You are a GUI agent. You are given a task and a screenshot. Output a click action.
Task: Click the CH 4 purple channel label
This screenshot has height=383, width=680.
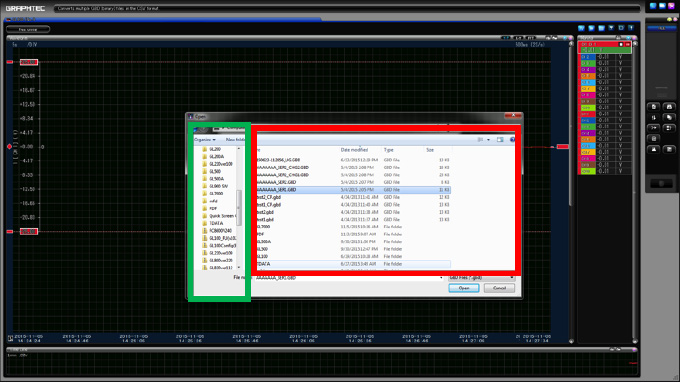click(587, 69)
